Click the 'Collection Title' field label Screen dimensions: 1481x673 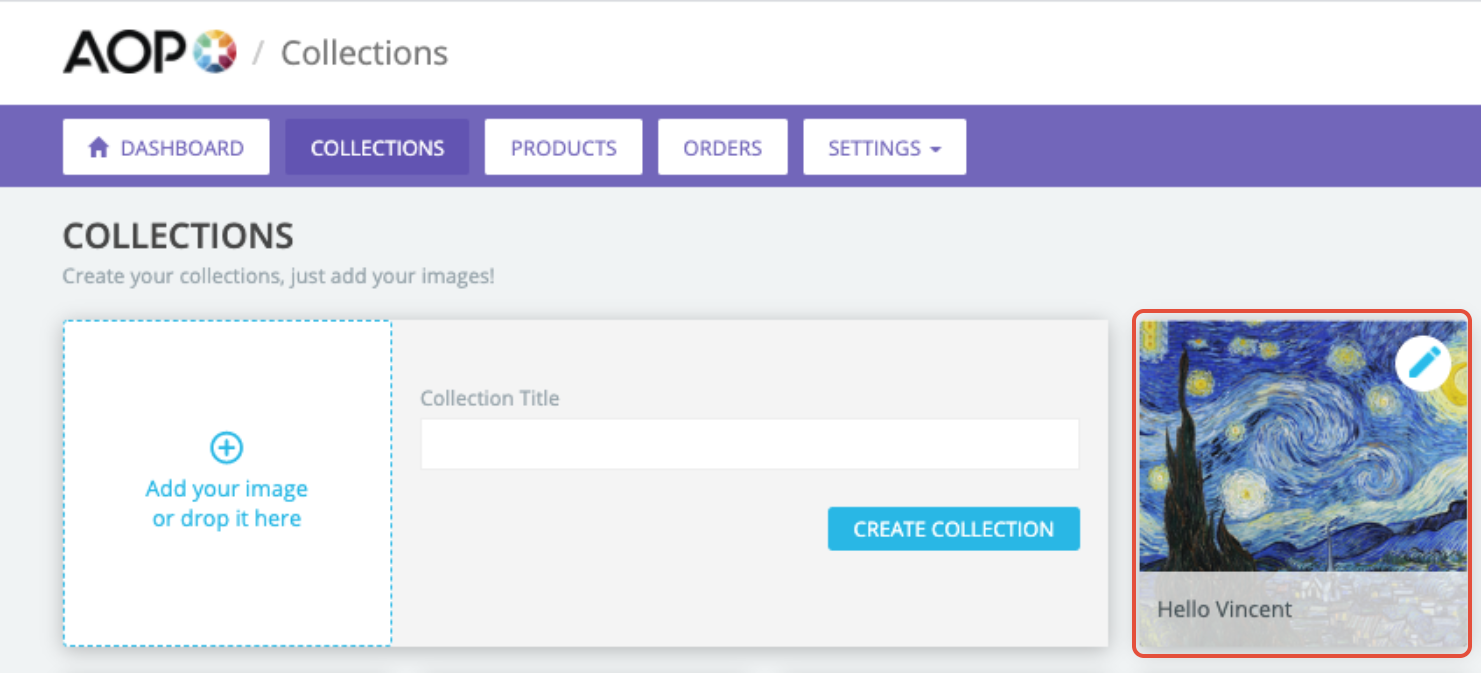(490, 398)
